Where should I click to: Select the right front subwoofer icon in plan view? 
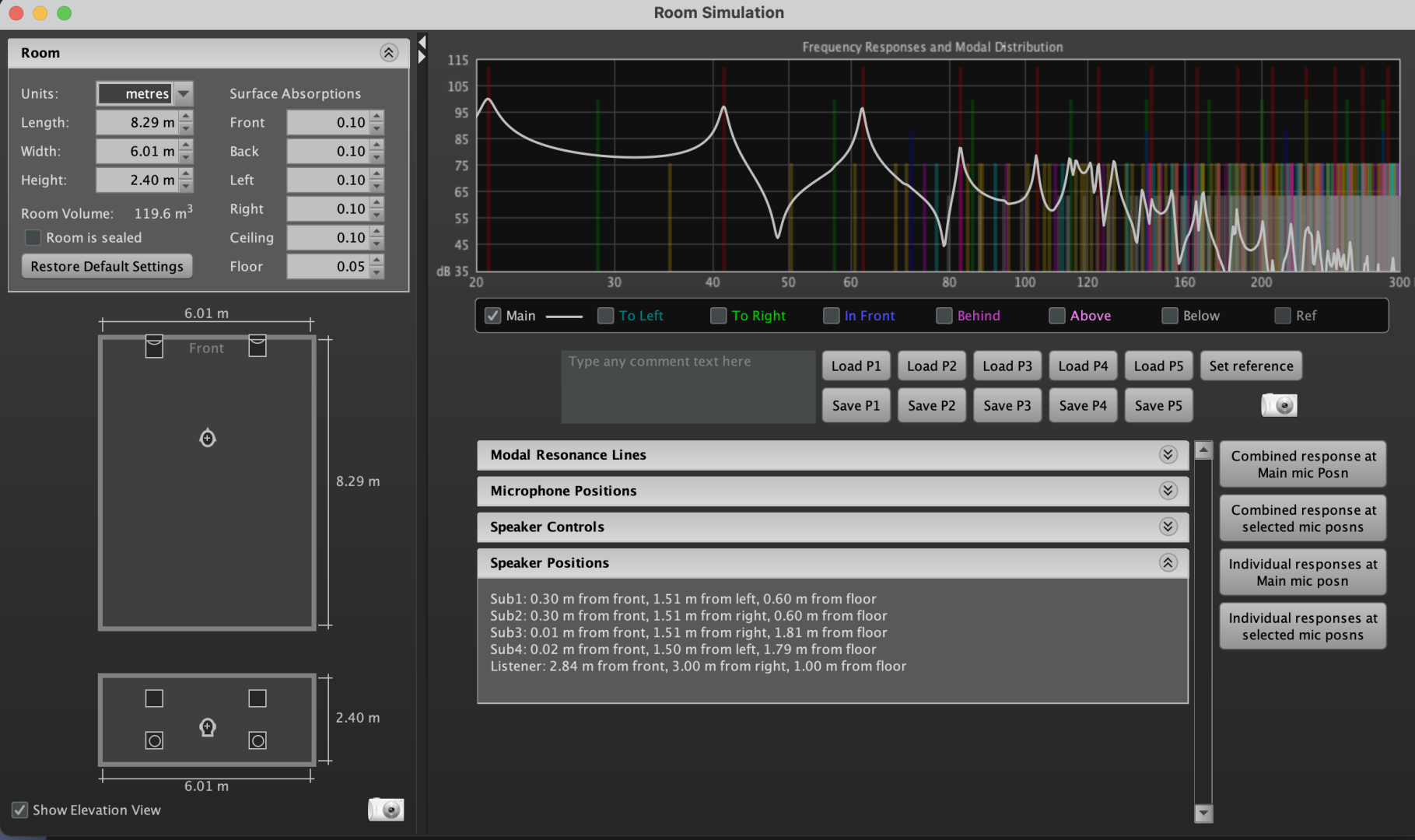pyautogui.click(x=257, y=345)
